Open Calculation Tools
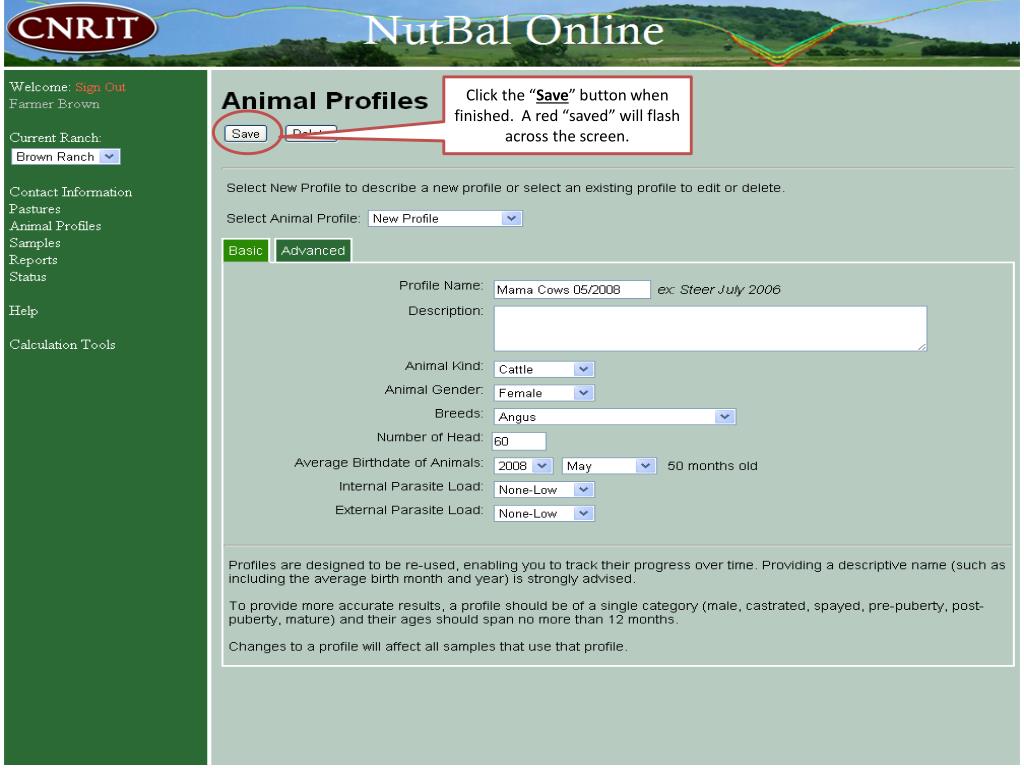 [x=62, y=345]
